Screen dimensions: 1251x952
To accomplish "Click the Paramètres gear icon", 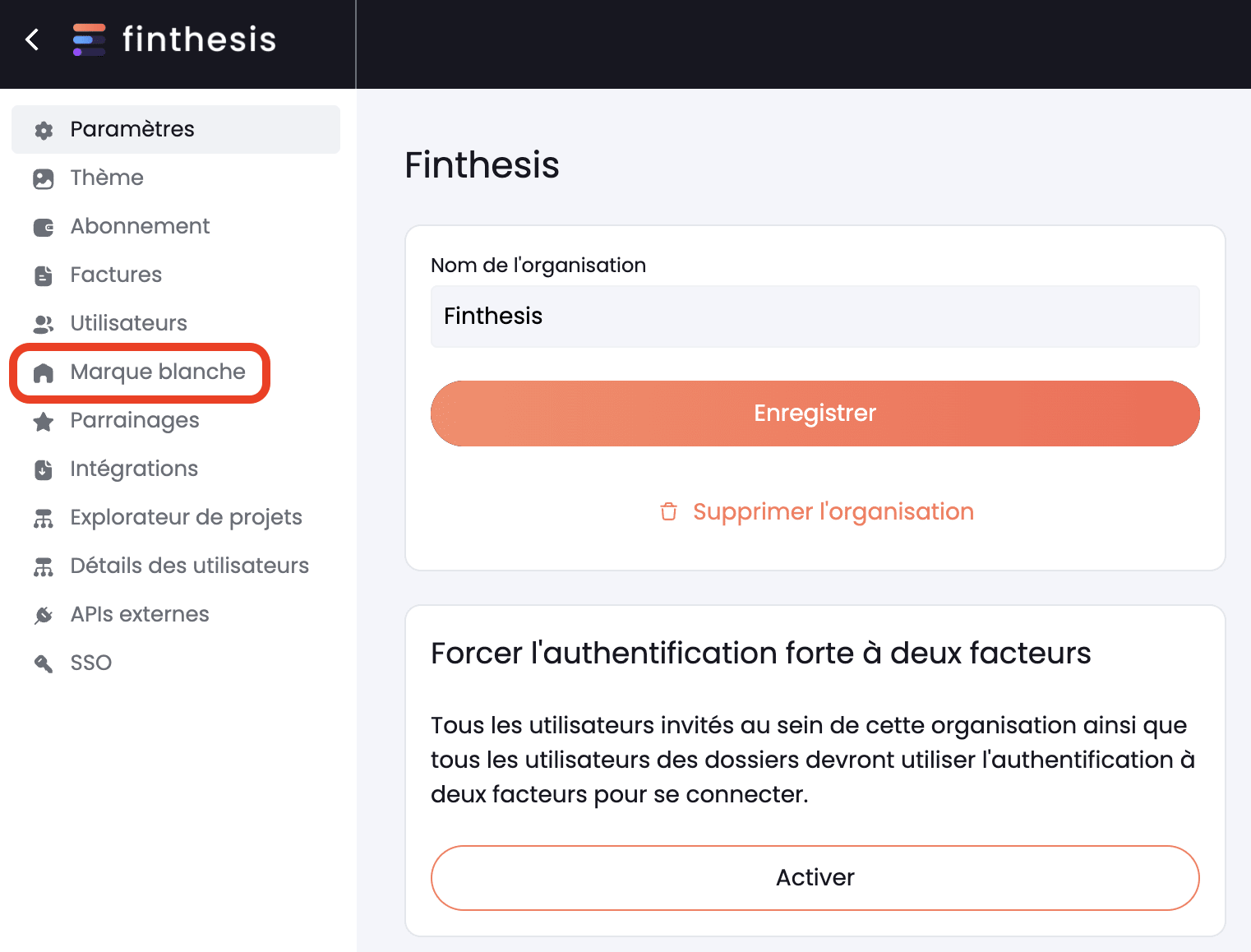I will pos(44,130).
